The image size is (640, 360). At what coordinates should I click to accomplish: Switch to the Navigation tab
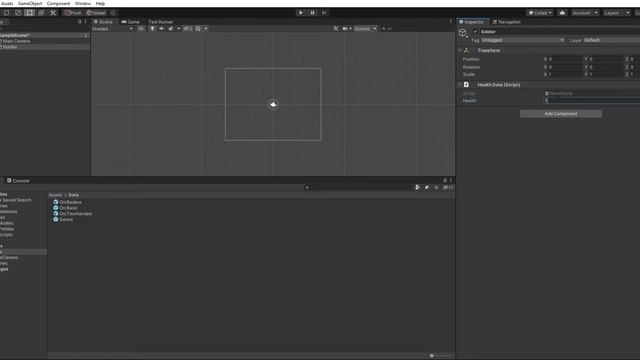point(507,22)
